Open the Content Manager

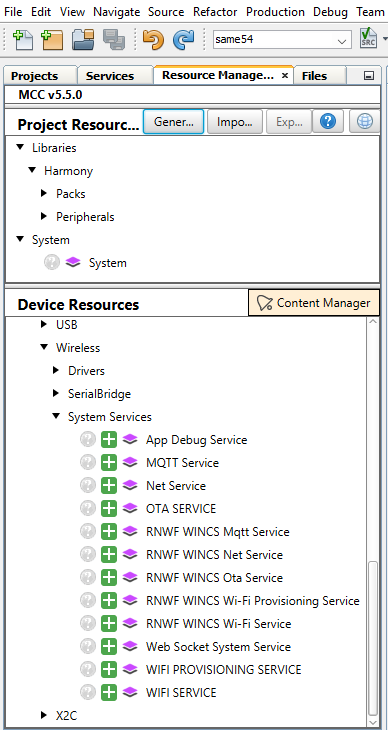tap(314, 303)
